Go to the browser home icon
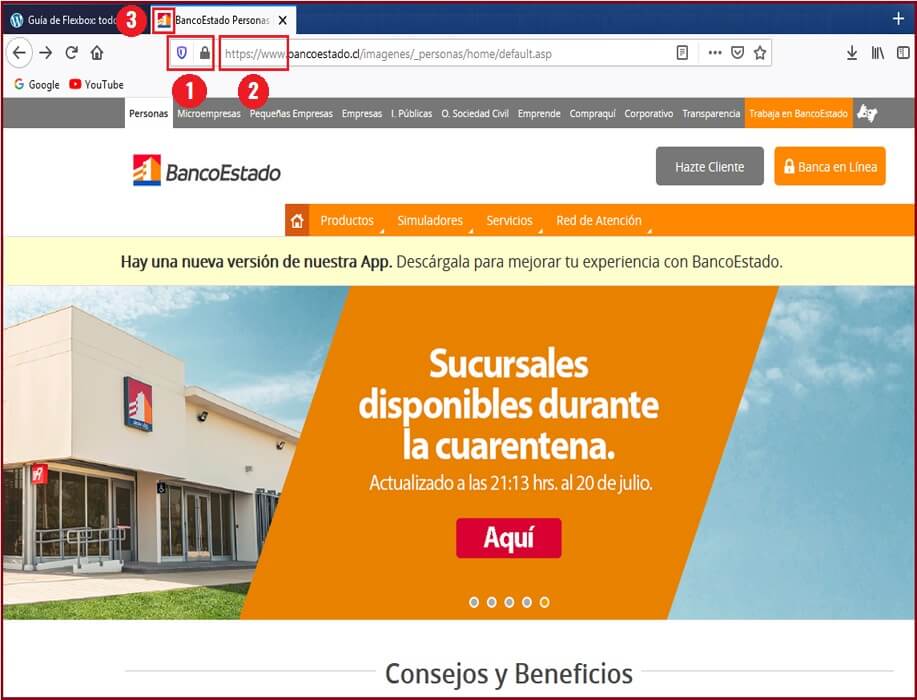Viewport: 917px width, 700px height. point(97,53)
